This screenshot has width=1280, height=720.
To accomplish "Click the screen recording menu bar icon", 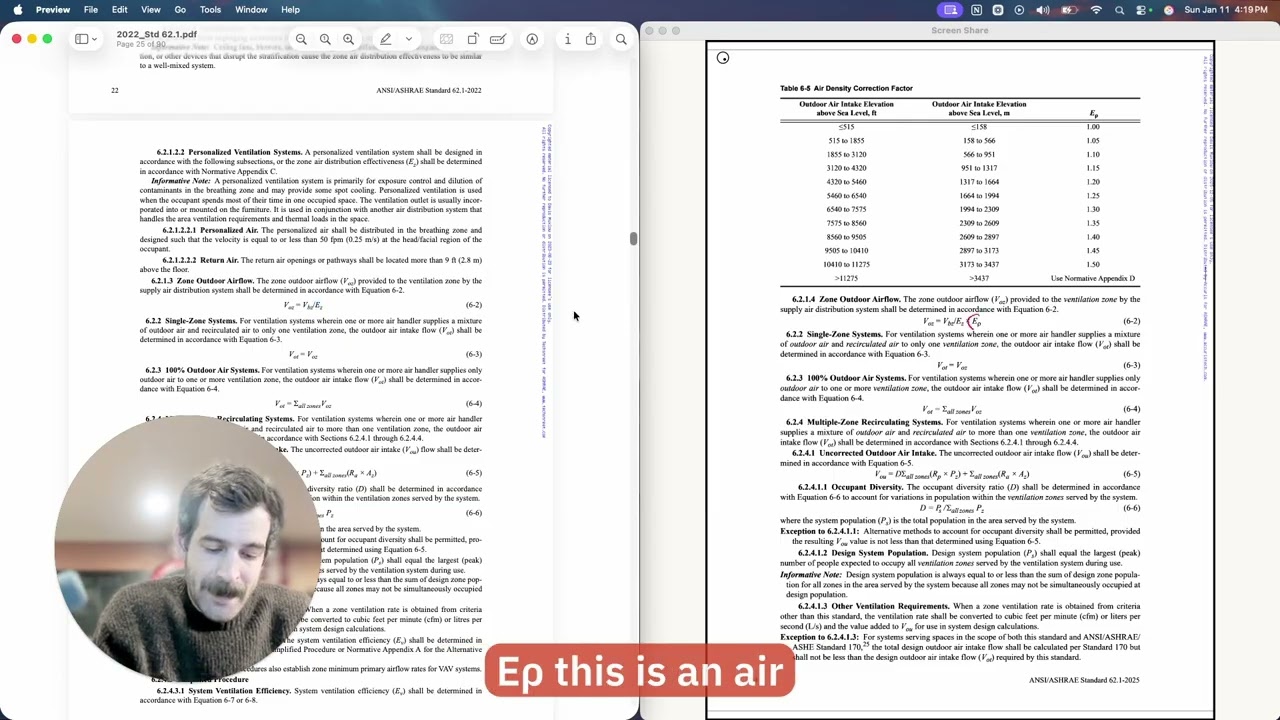I will tap(998, 10).
